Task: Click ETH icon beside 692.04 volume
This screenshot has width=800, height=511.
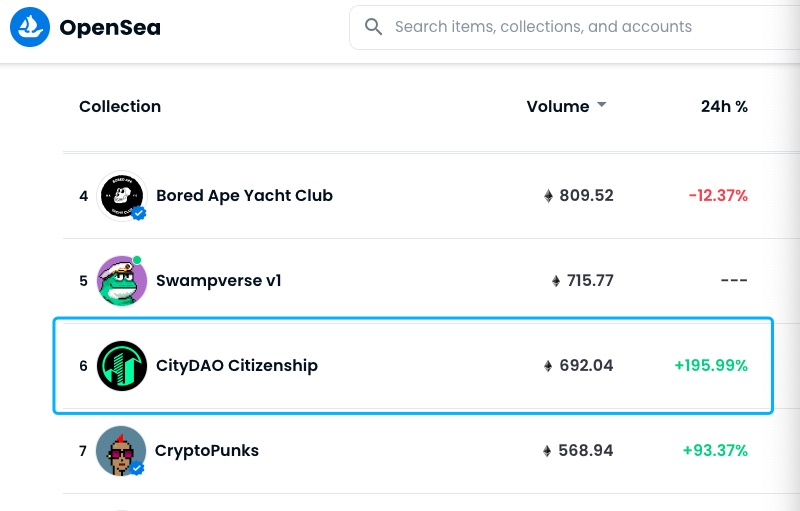Action: [548, 366]
